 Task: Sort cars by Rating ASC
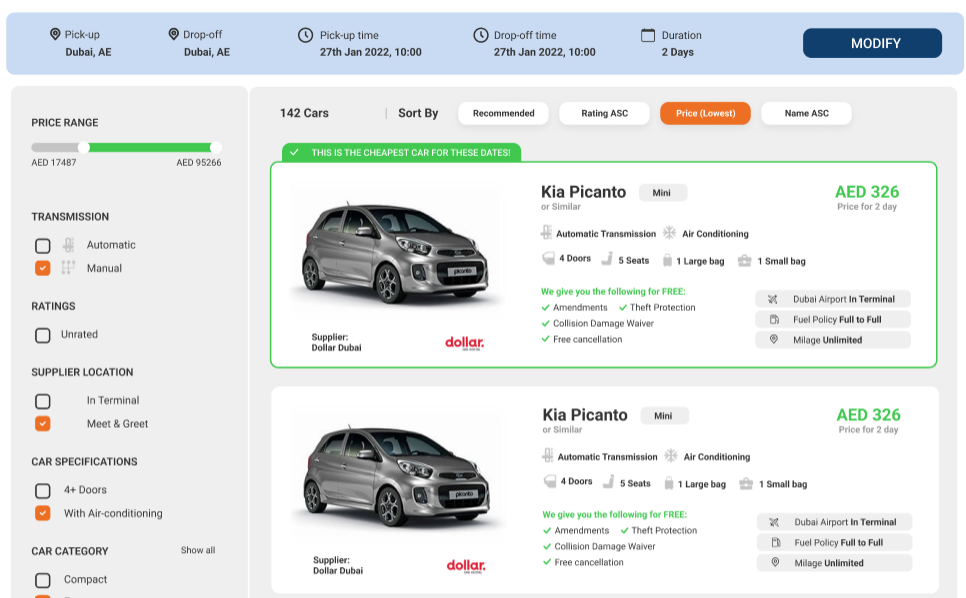604,113
